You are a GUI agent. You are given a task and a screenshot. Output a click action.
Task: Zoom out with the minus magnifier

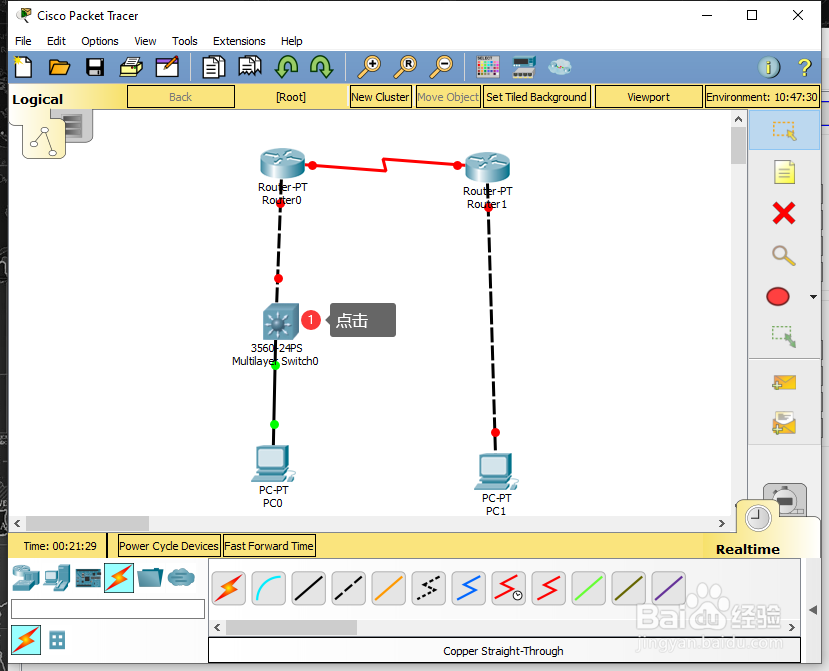441,67
